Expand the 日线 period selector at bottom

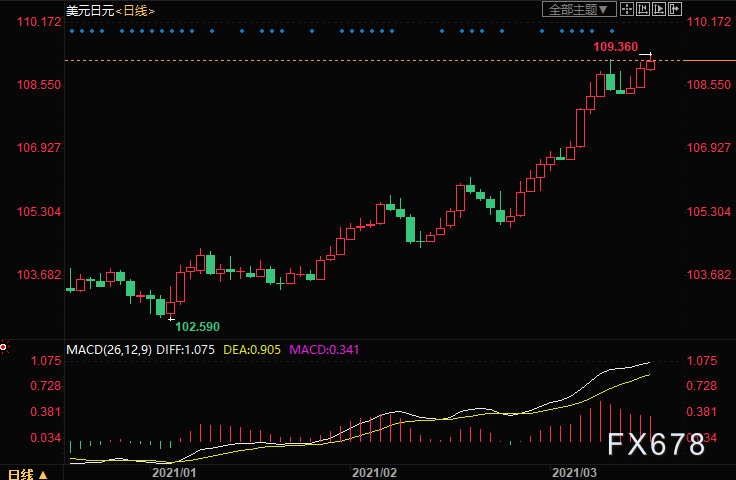click(28, 474)
